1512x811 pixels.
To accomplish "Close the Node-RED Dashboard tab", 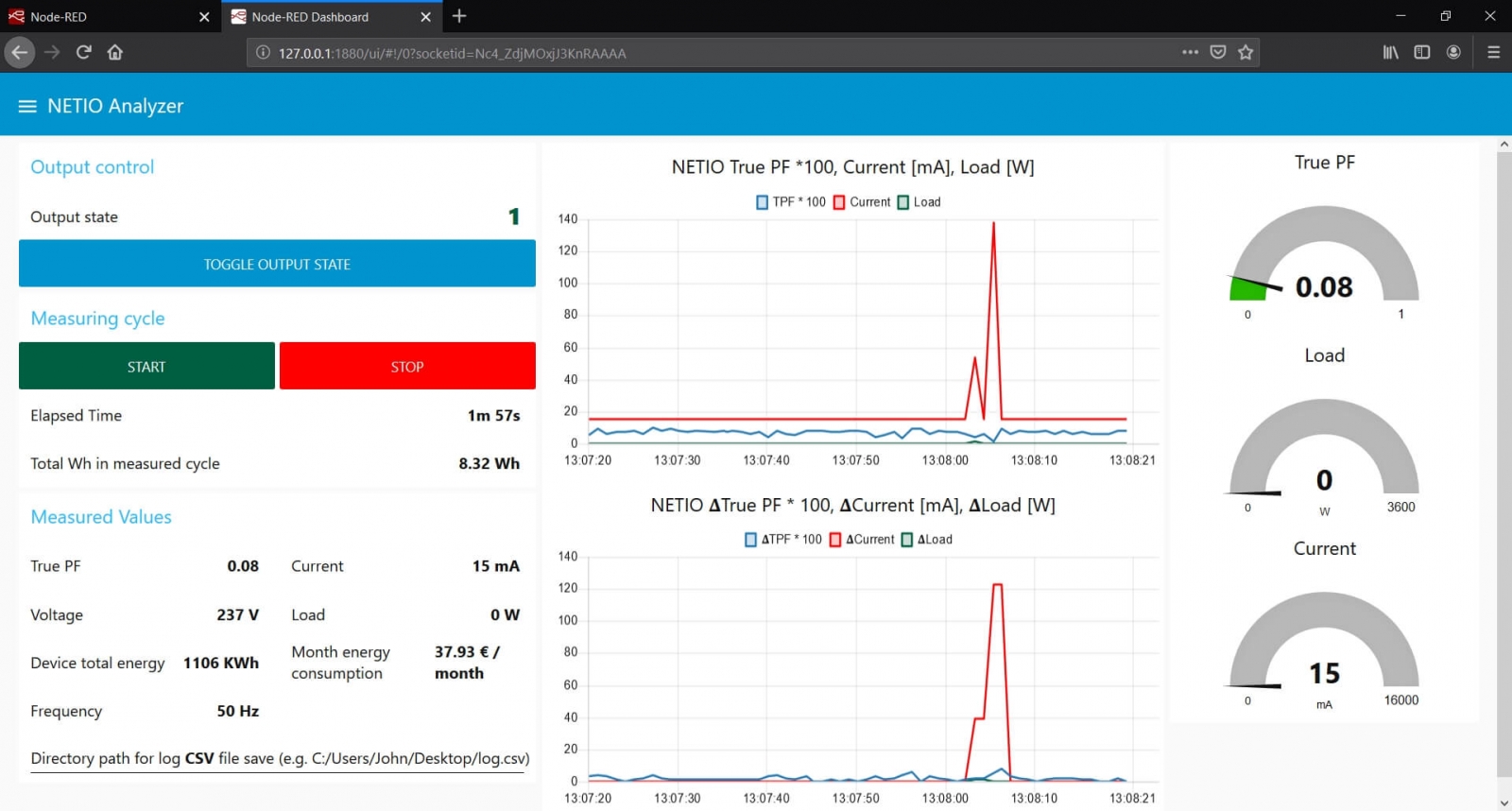I will pos(425,17).
